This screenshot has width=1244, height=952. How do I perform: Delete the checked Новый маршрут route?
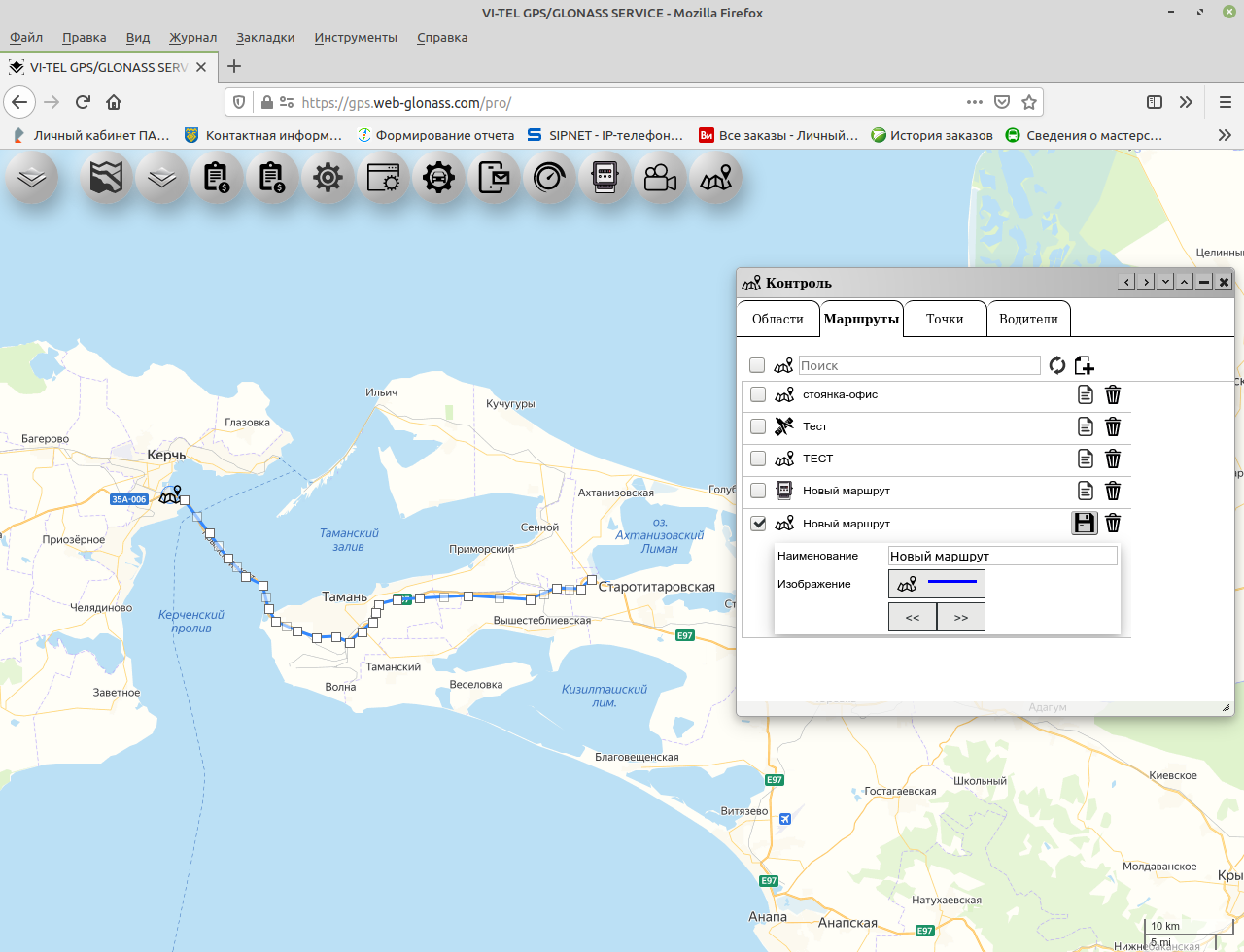coord(1114,523)
